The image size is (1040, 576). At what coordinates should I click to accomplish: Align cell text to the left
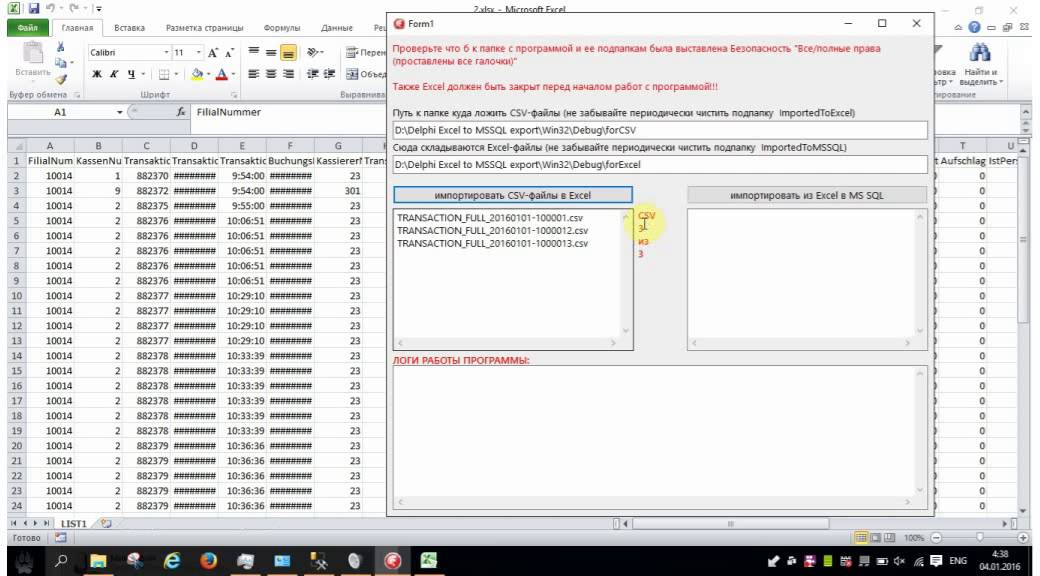click(x=253, y=74)
